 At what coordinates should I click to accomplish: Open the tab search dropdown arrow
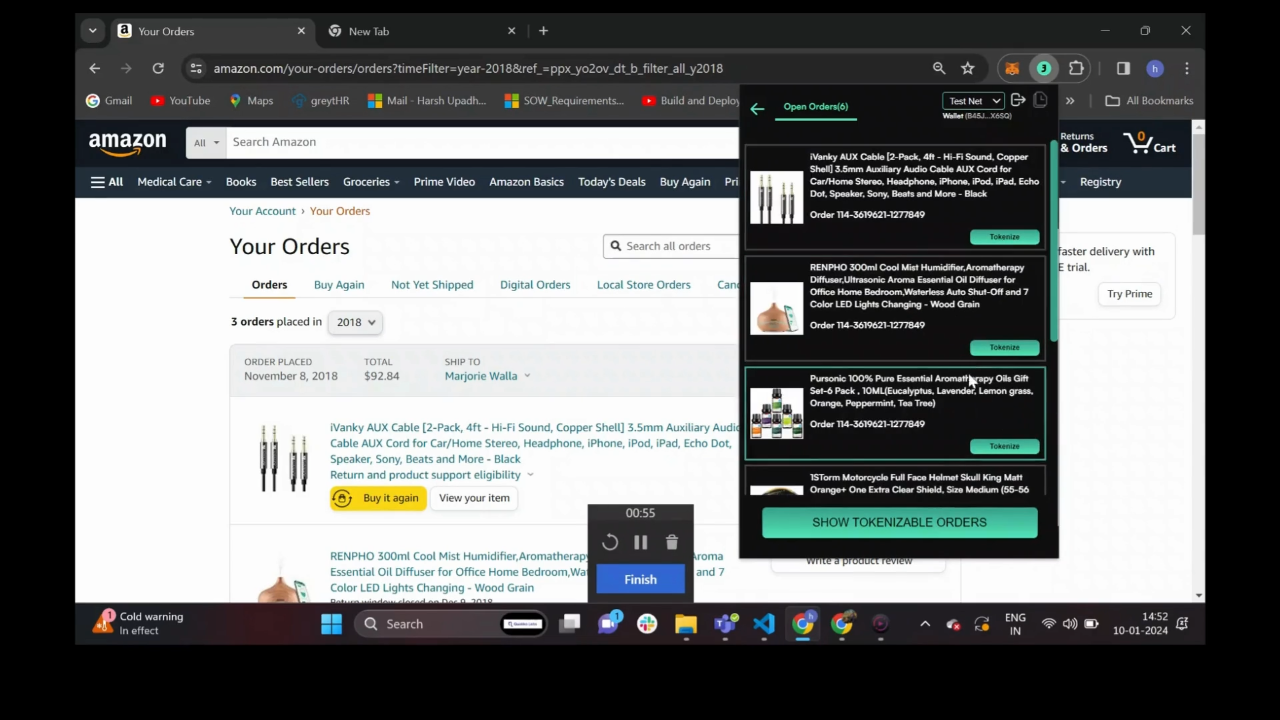[93, 31]
